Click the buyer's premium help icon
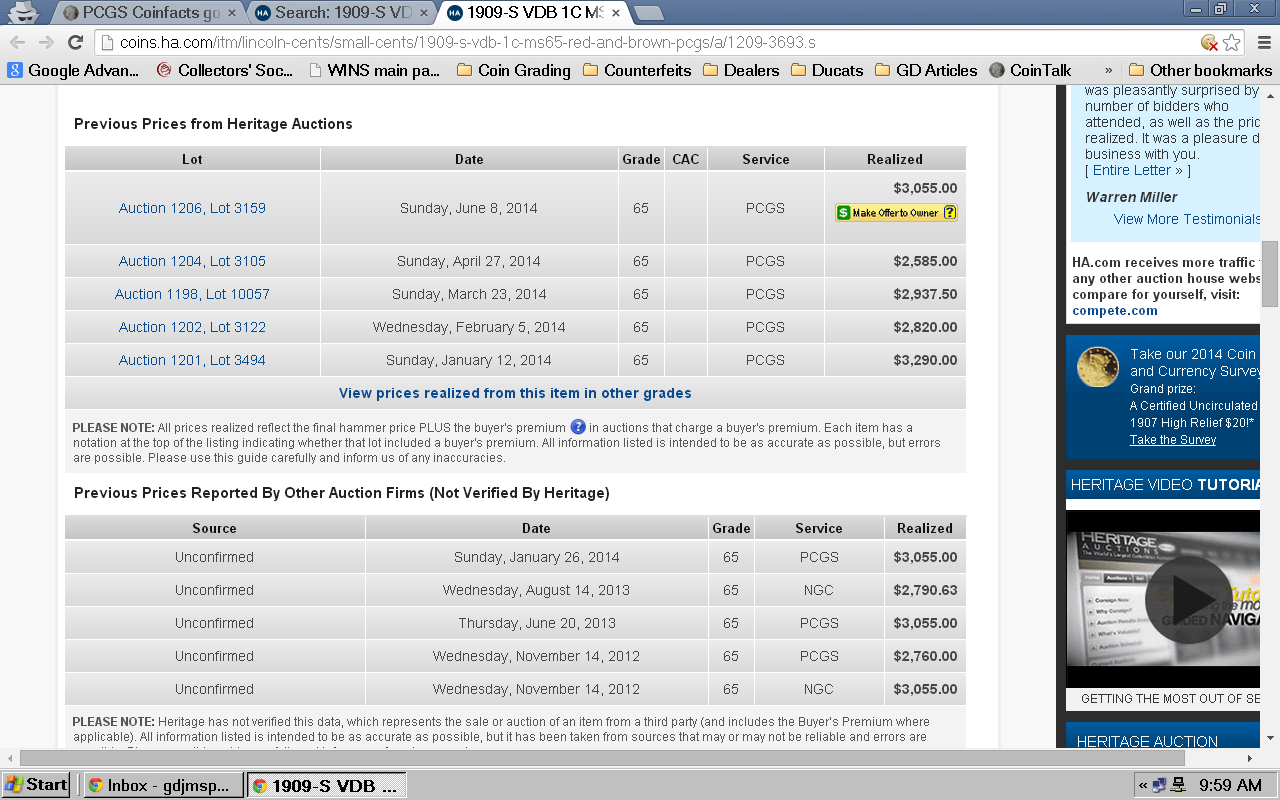 point(578,427)
